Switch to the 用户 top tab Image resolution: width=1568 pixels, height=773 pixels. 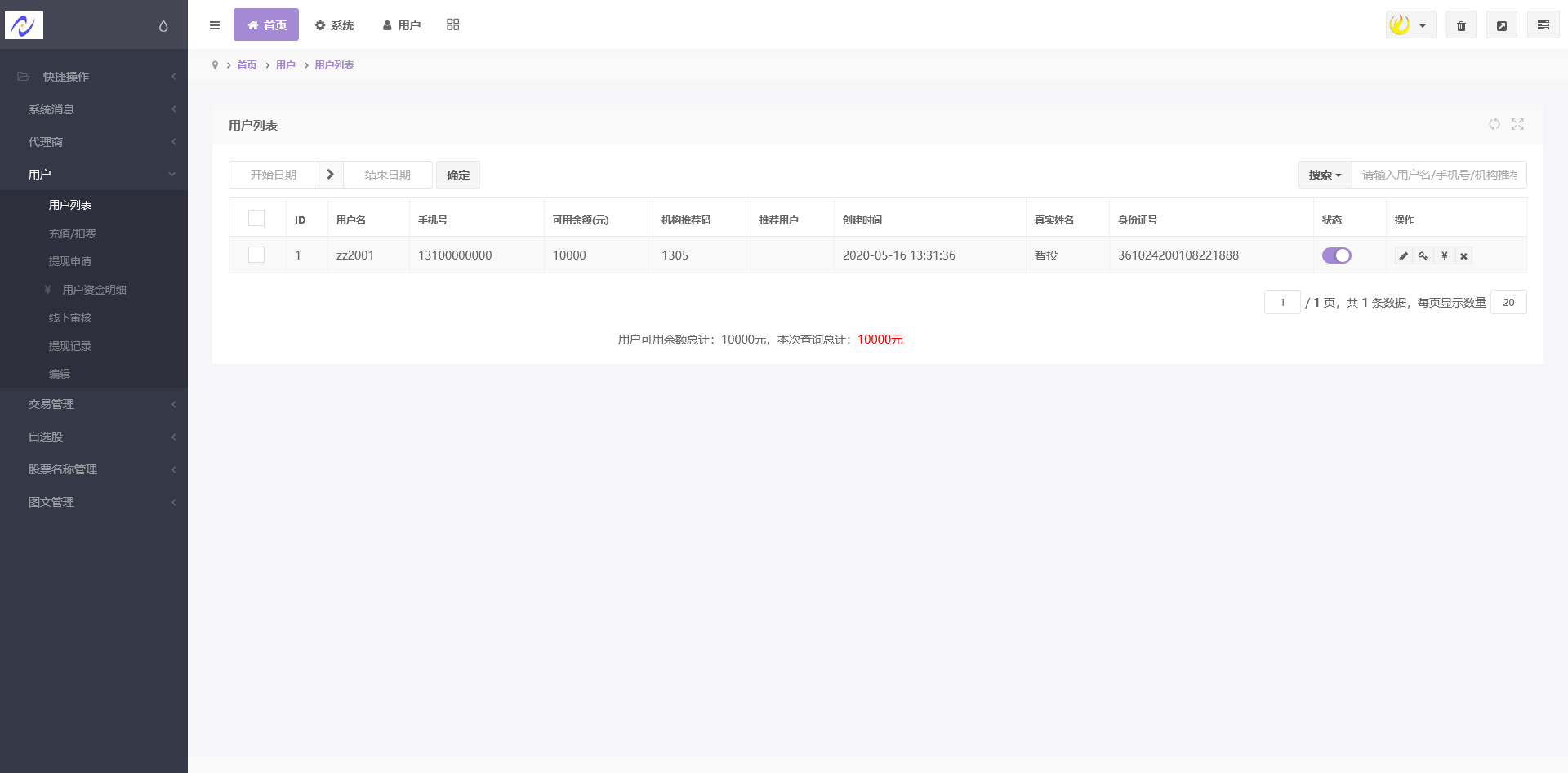(x=401, y=25)
